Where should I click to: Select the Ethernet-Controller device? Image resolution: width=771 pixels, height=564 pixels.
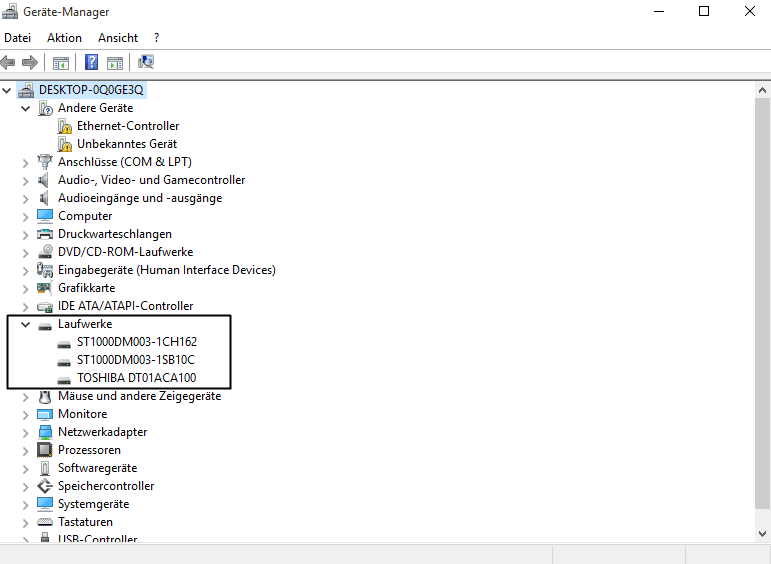pos(128,126)
